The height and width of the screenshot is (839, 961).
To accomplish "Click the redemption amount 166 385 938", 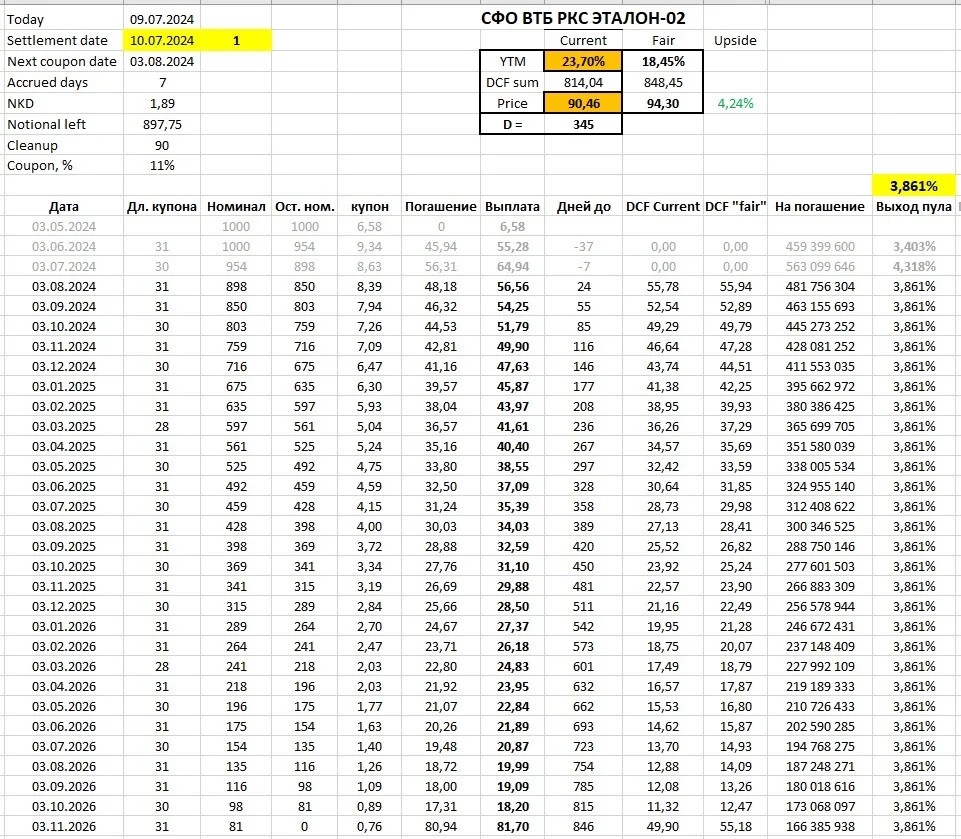I will pos(820,826).
